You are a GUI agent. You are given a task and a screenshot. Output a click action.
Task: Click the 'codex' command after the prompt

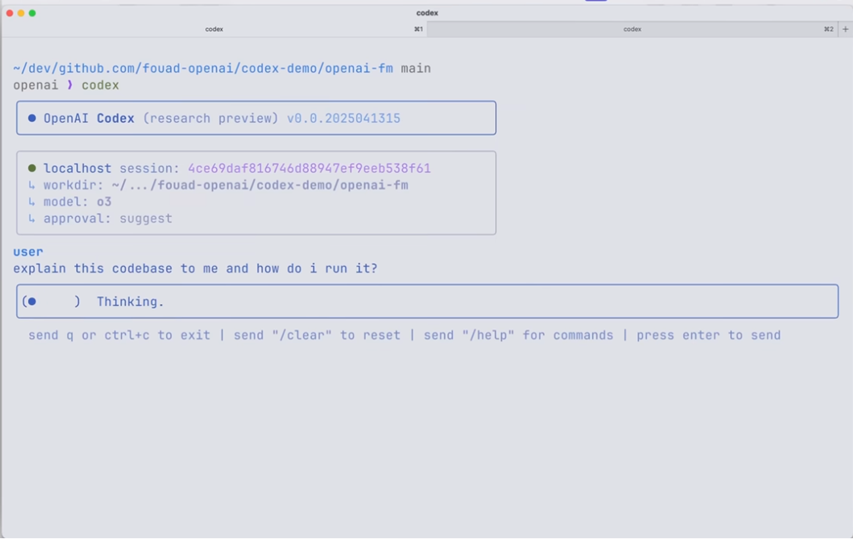(100, 85)
